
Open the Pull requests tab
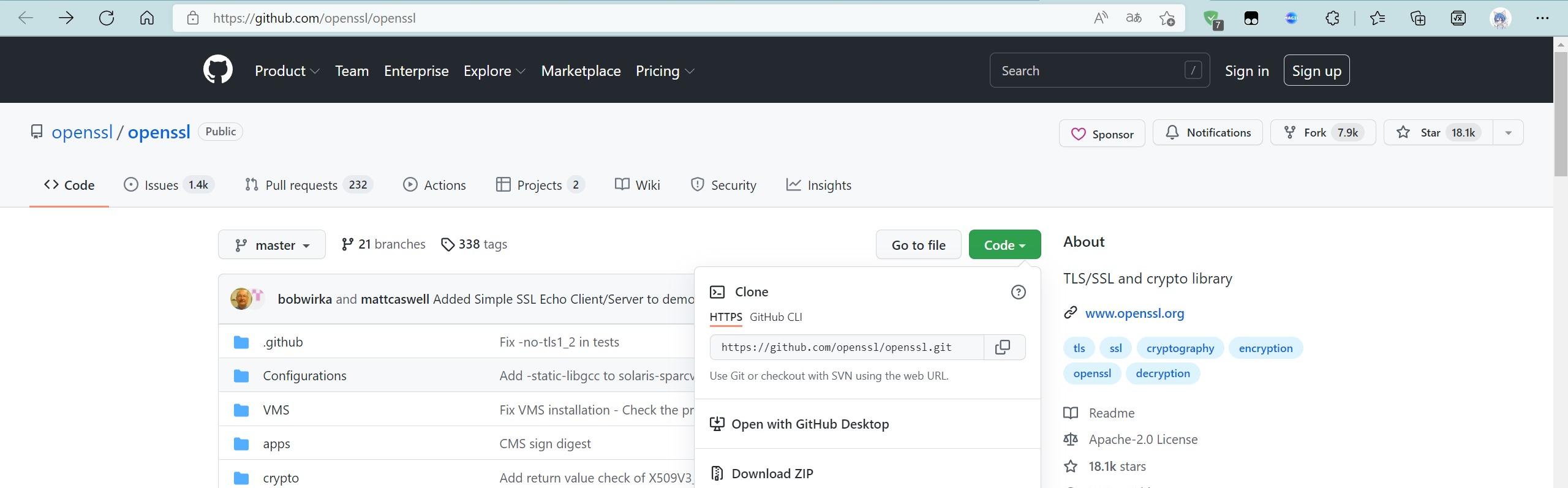pyautogui.click(x=309, y=185)
